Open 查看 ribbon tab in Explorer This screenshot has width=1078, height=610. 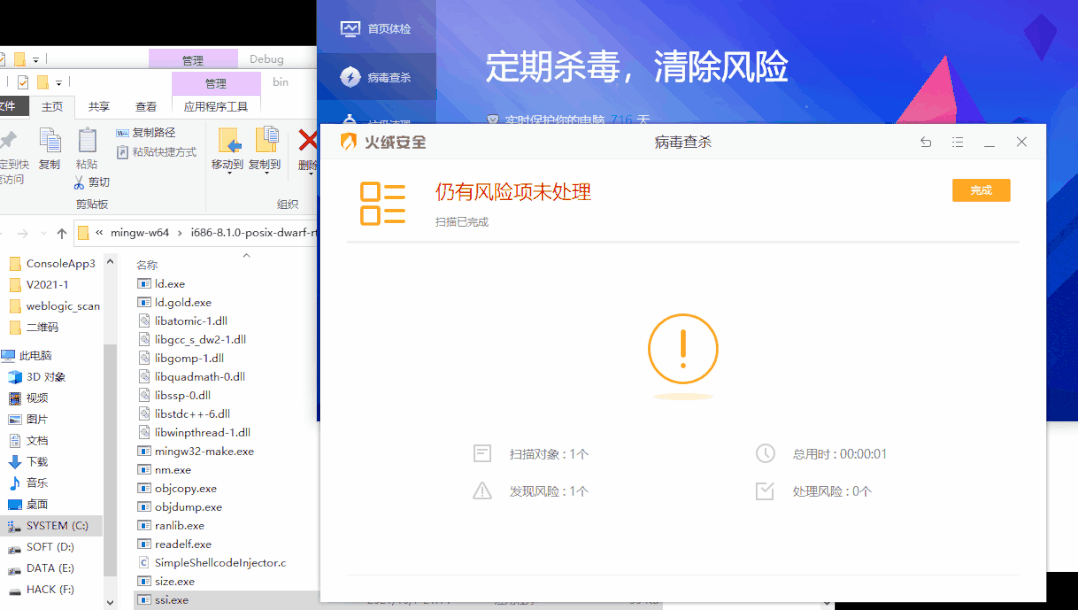(x=146, y=107)
